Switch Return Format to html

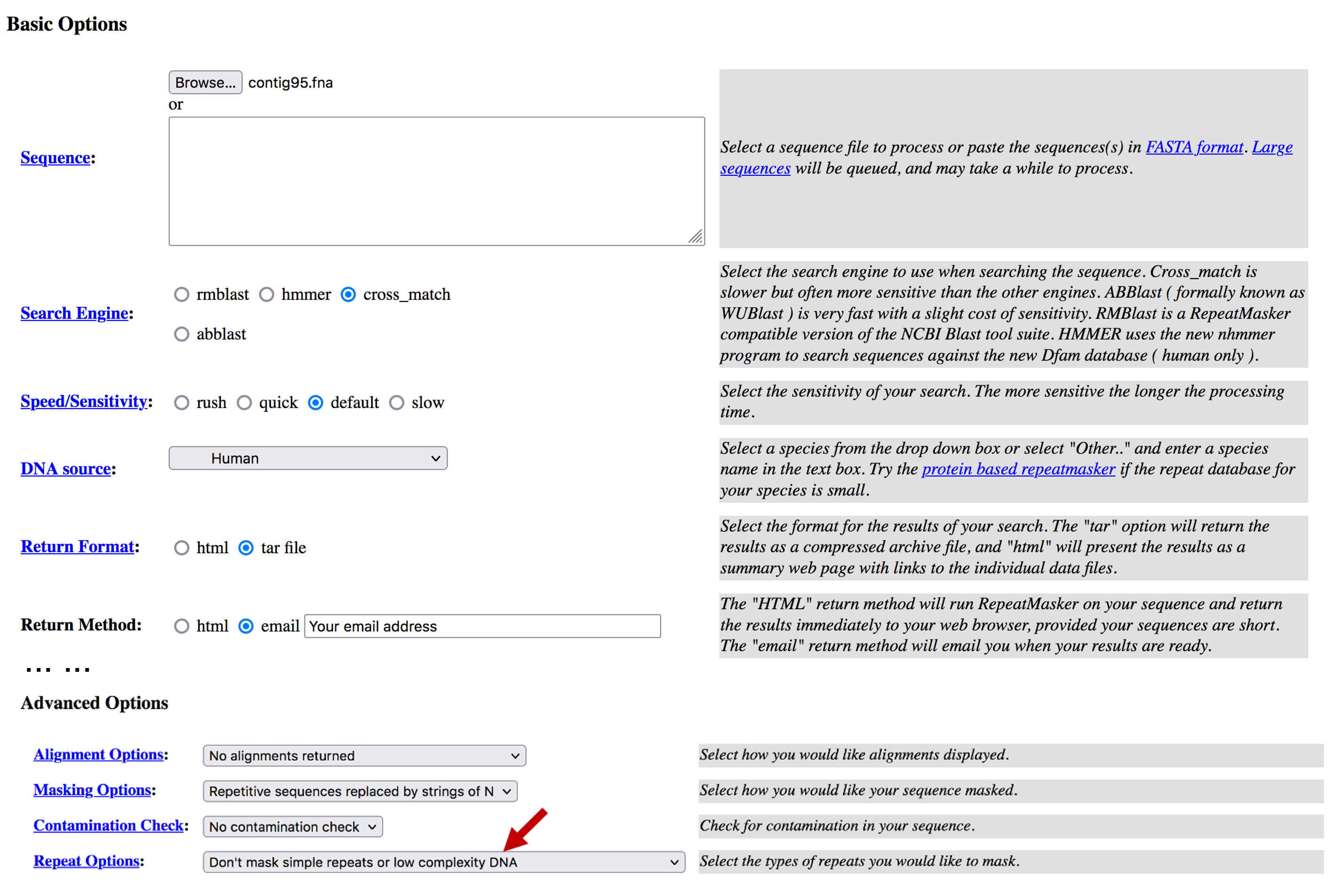click(181, 547)
